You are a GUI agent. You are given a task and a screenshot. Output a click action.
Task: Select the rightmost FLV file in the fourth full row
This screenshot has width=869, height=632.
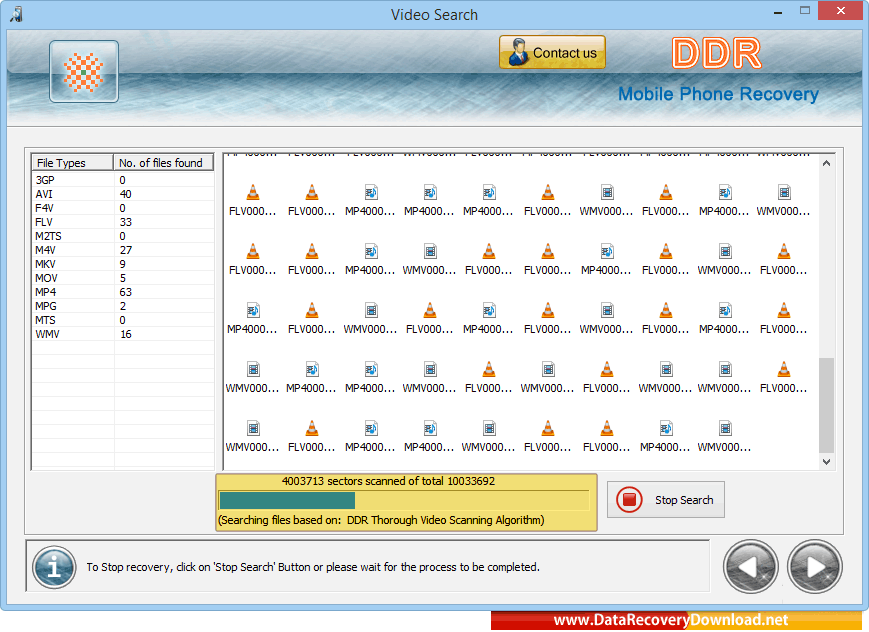[x=784, y=378]
